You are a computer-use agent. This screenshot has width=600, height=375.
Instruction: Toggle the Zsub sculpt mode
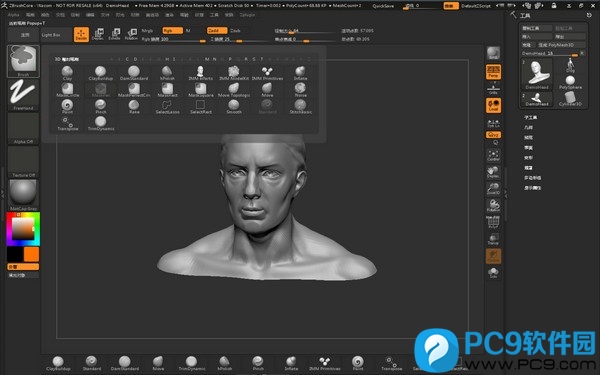235,31
